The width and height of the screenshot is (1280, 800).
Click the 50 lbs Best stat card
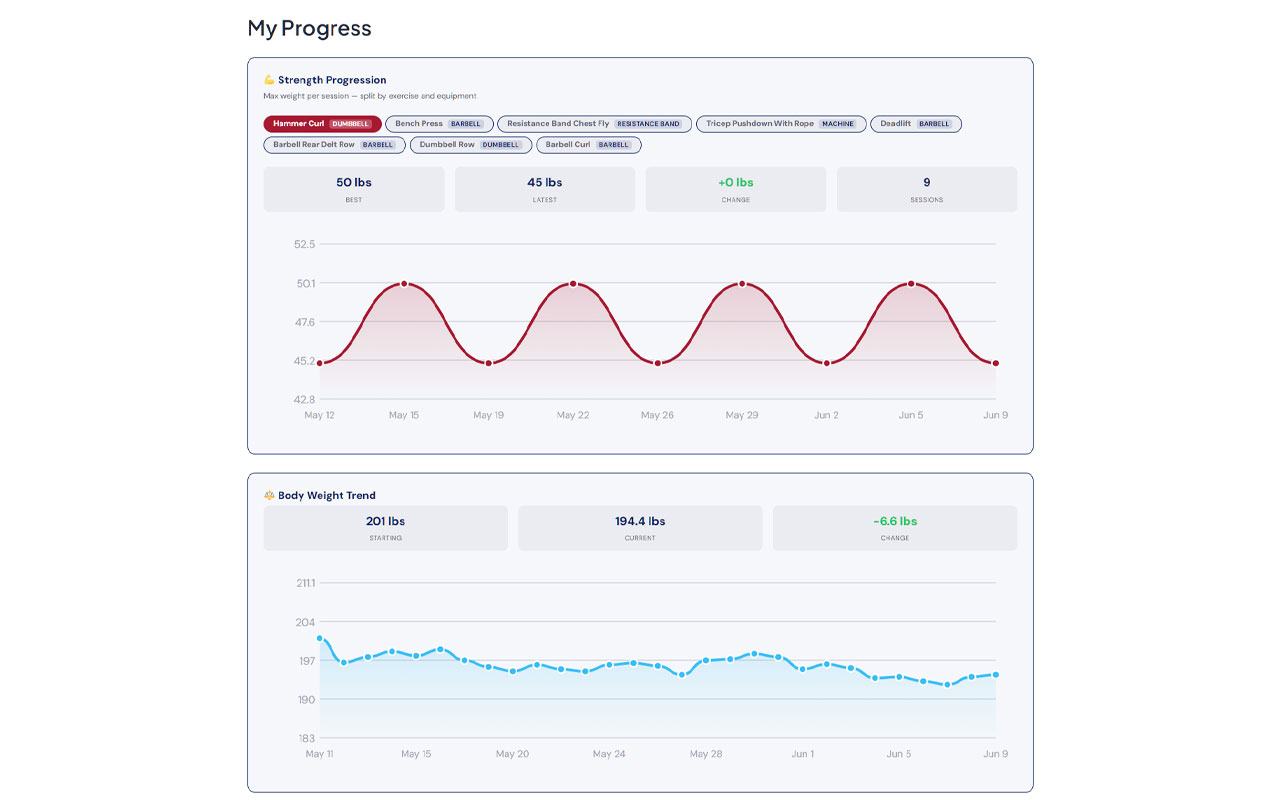pyautogui.click(x=354, y=189)
